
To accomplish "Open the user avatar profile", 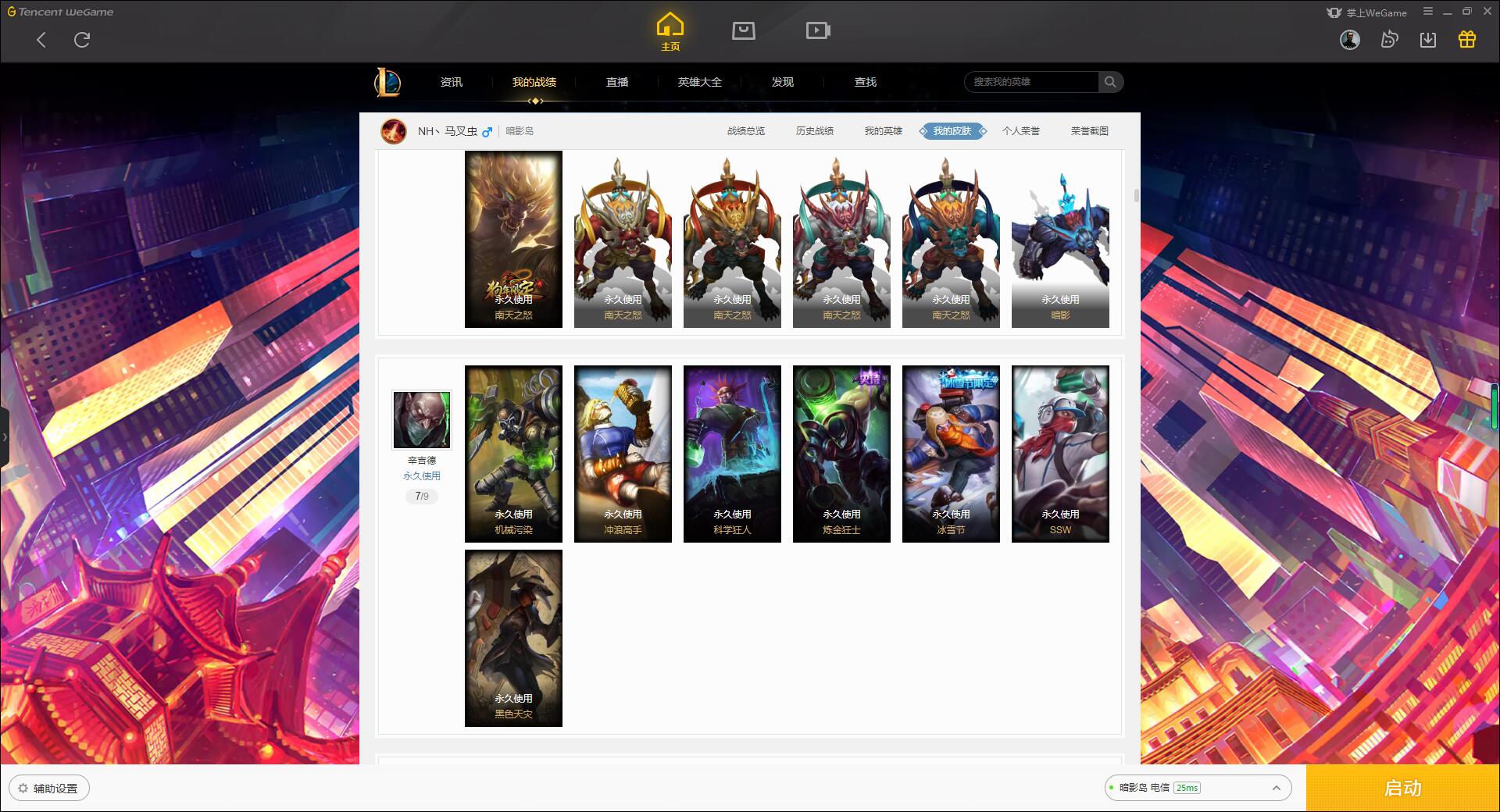I will [1350, 40].
